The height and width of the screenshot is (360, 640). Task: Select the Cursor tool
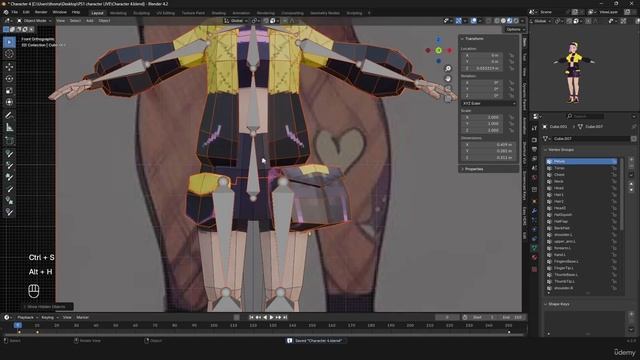pos(9,54)
